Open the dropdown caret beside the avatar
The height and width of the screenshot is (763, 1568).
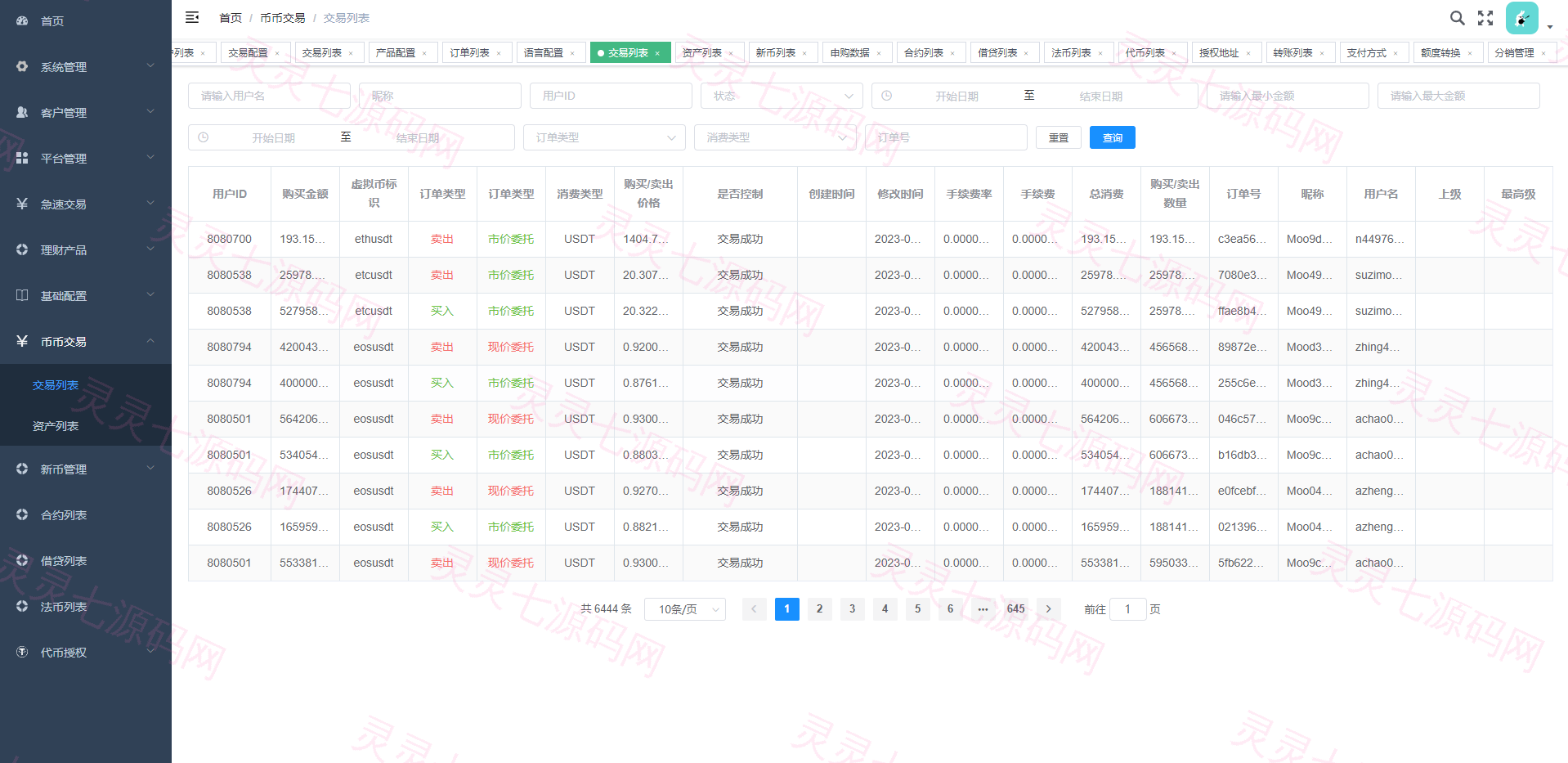pos(1550,27)
